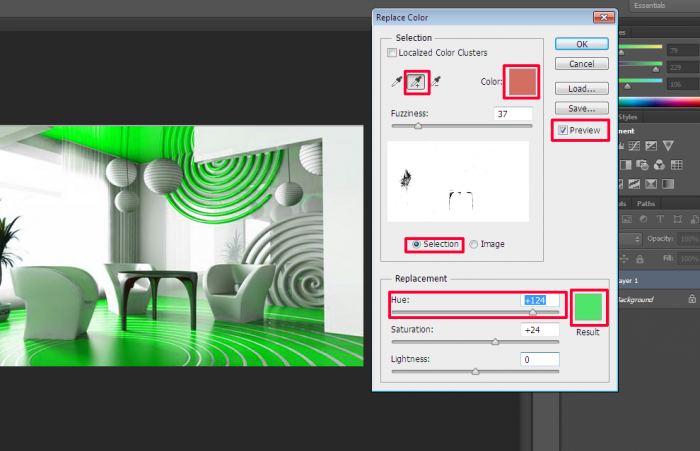
Task: Add a Black & White adjustment
Action: pos(626,165)
